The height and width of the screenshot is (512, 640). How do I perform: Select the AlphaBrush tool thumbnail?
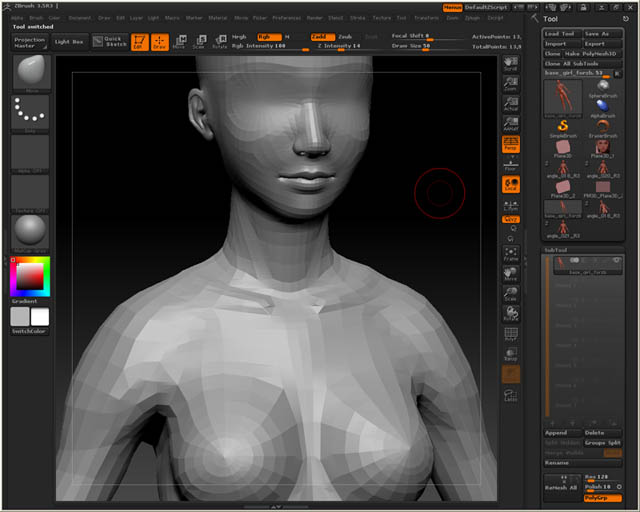pos(603,108)
